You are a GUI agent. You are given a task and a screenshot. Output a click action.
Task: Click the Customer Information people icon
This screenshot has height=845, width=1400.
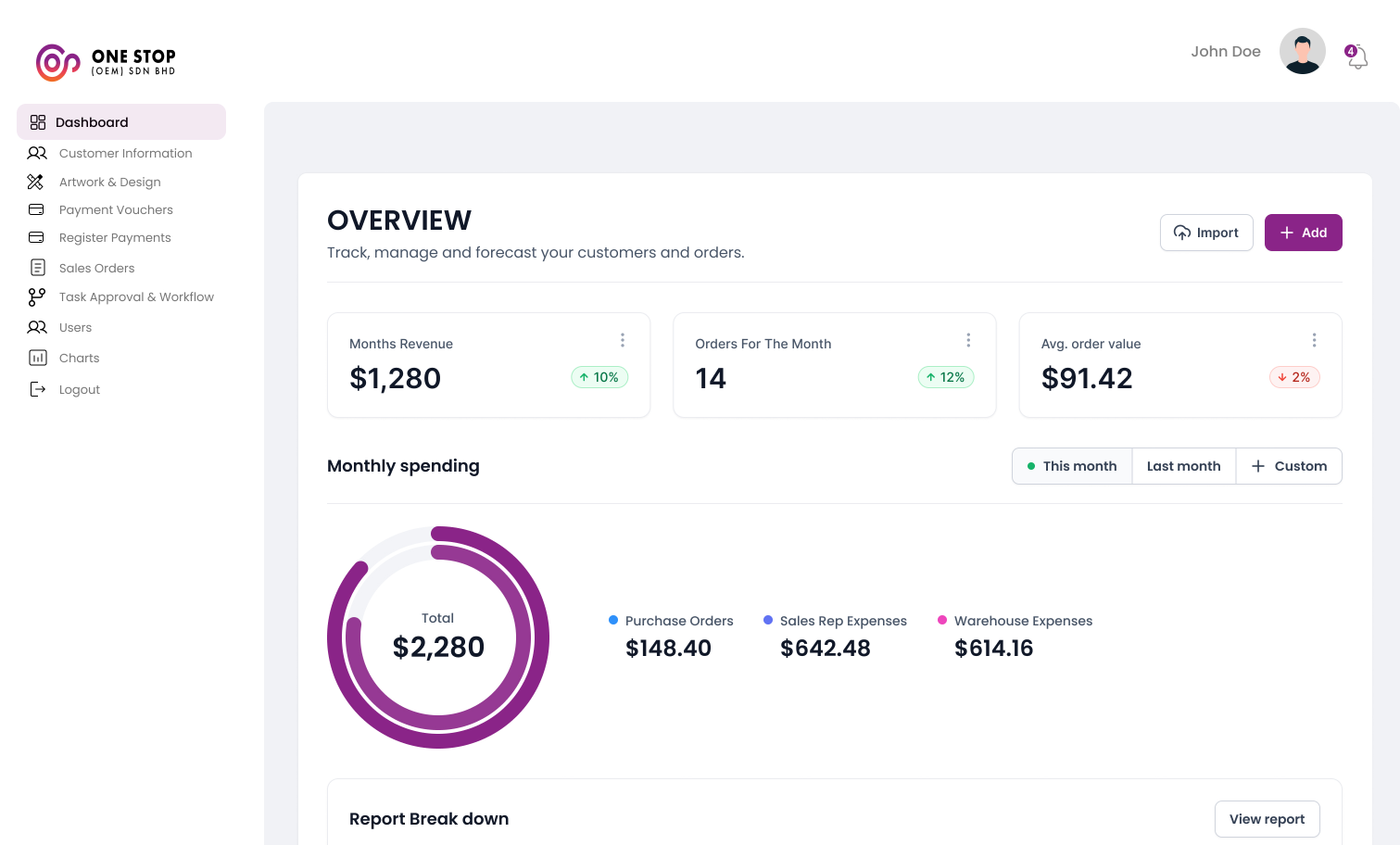37,153
